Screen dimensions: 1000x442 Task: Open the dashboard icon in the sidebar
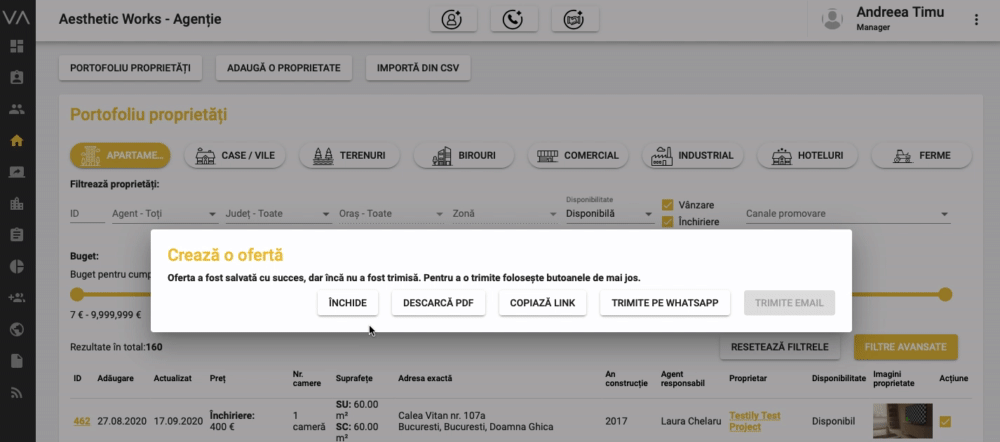pos(17,46)
